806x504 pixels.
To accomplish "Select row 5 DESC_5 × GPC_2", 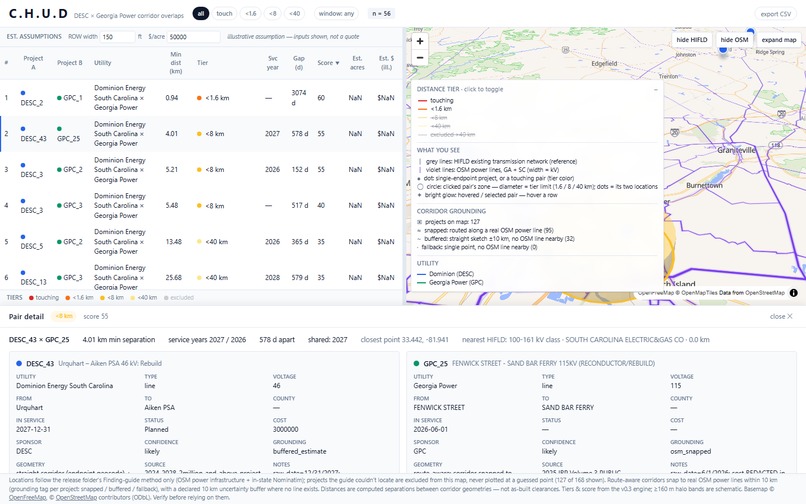I will 201,242.
